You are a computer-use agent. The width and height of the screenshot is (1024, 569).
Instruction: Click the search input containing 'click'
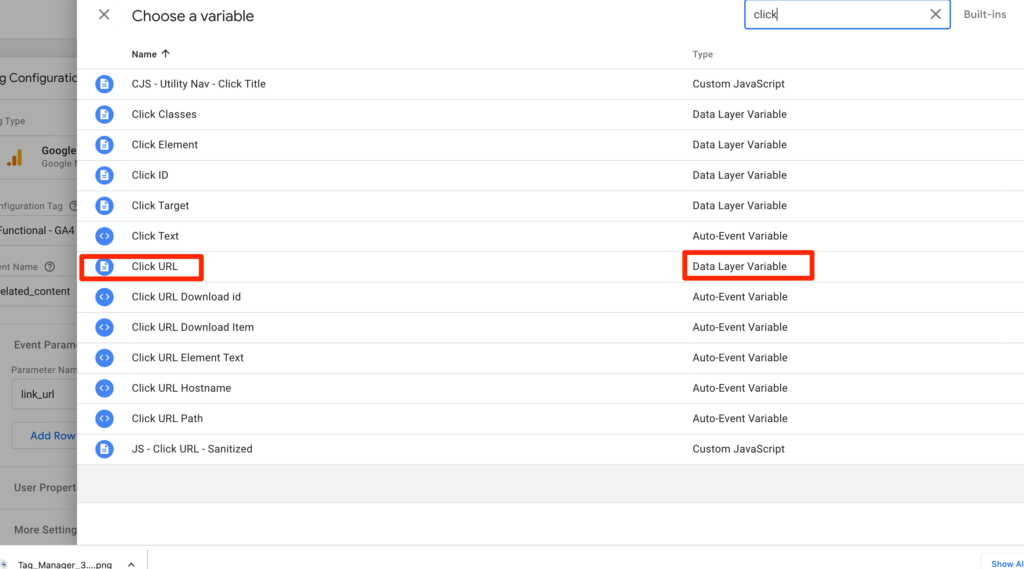(835, 15)
